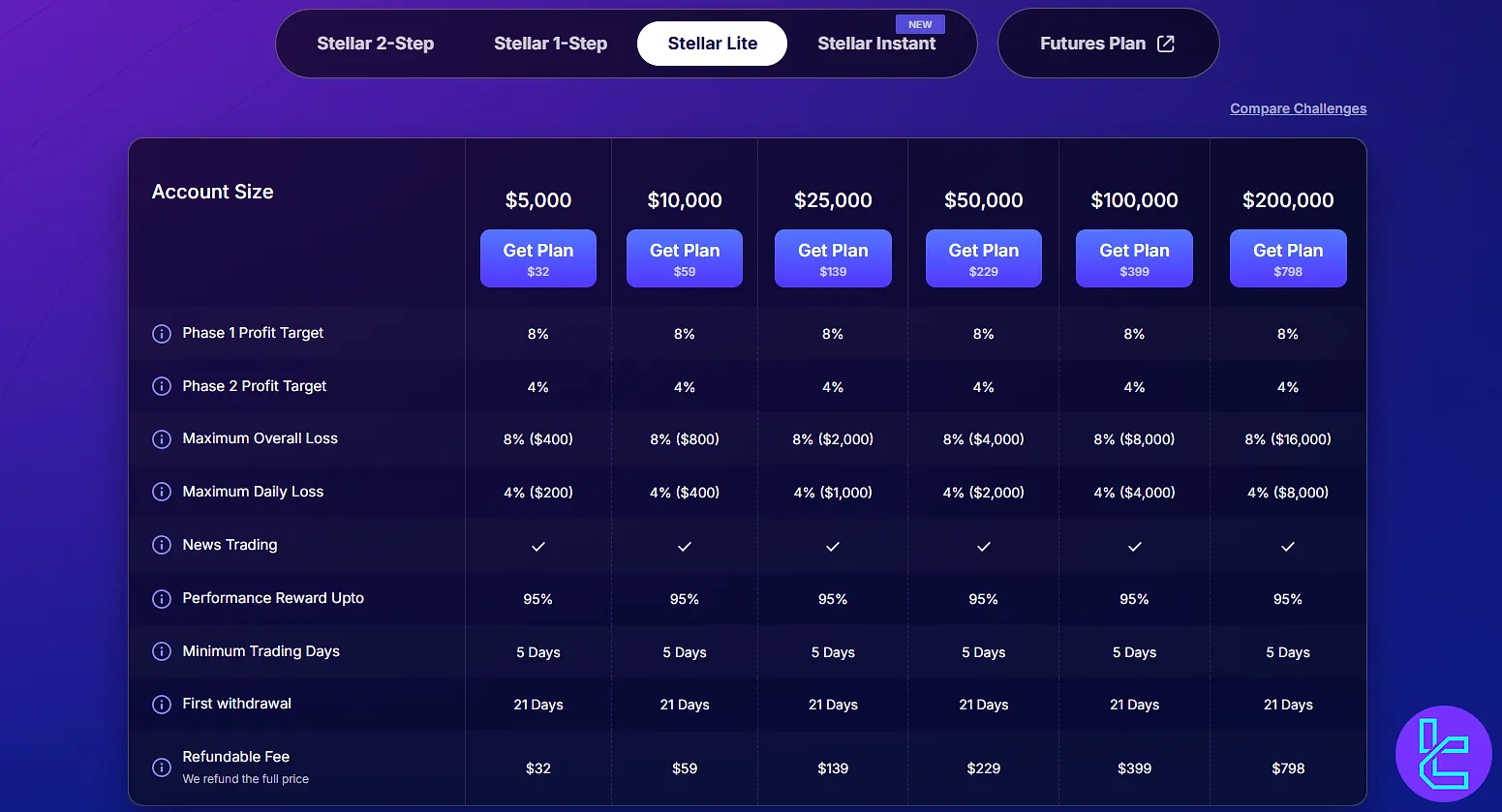Get the $5,000 plan for $32
Screen dimensions: 1502x812
tap(538, 258)
